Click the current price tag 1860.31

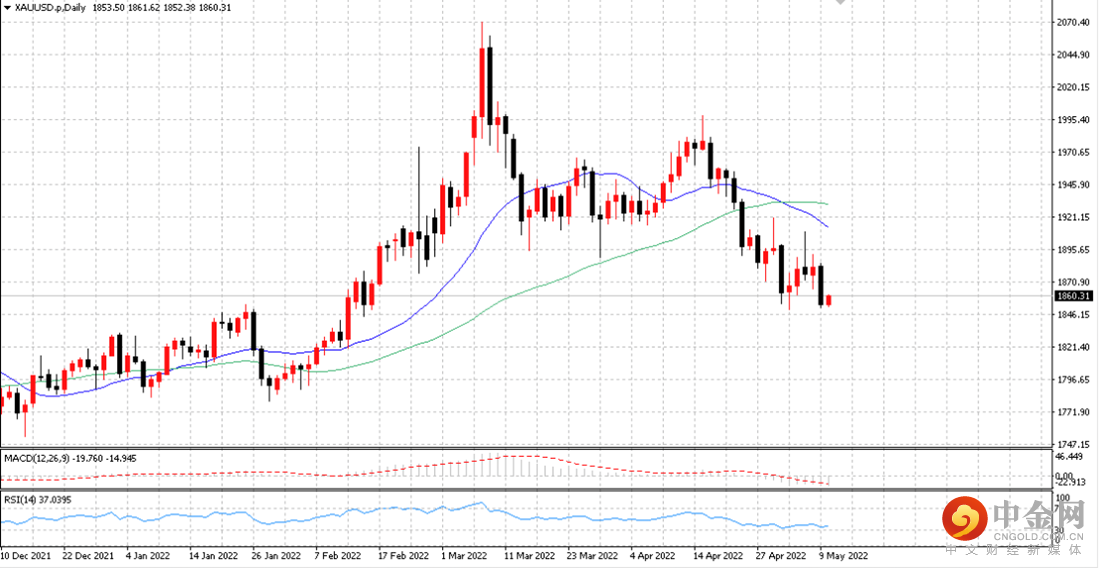pos(1074,296)
